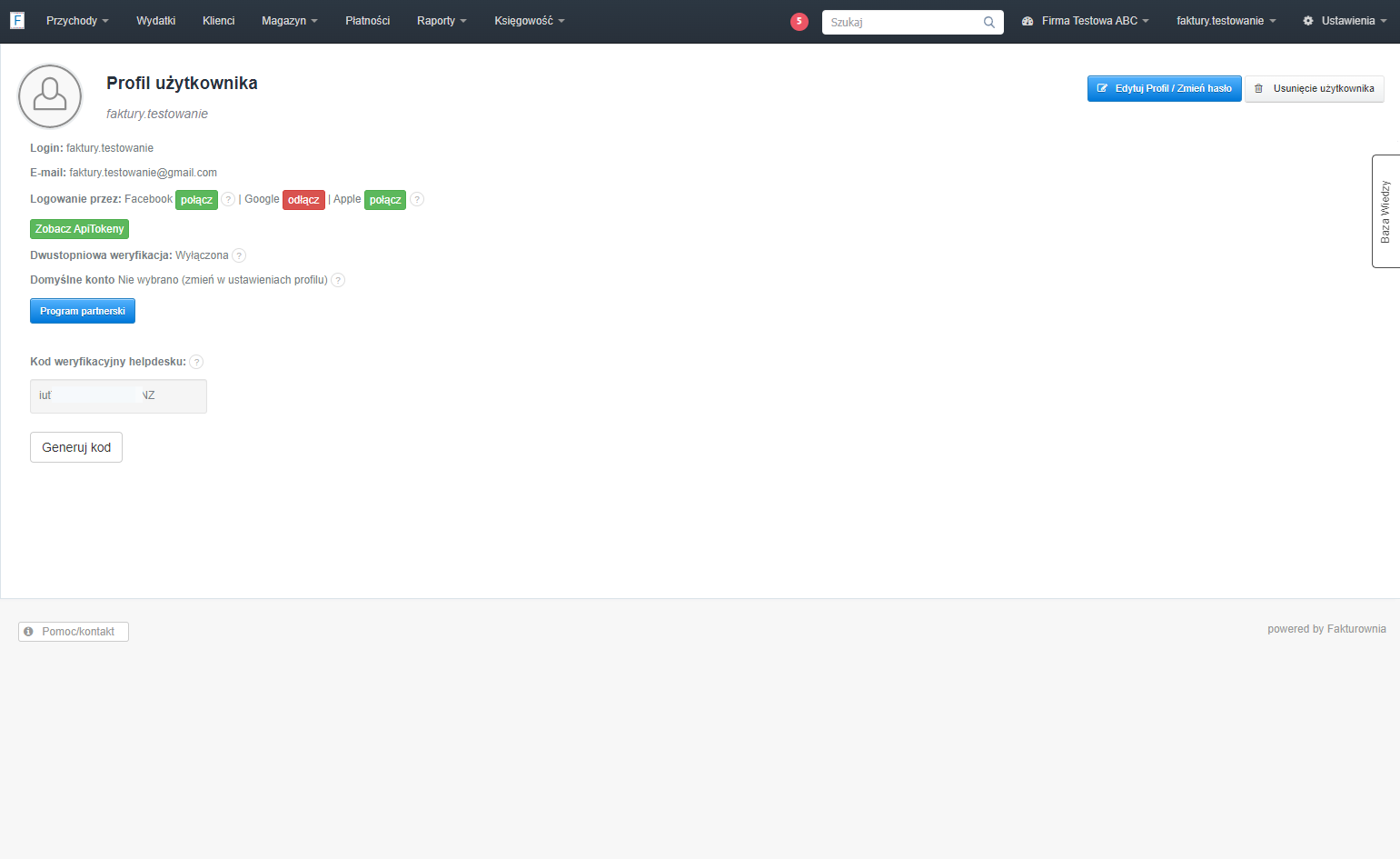Image resolution: width=1400 pixels, height=859 pixels.
Task: Open the Firma Testowa ABC company dropdown
Action: tap(1086, 21)
